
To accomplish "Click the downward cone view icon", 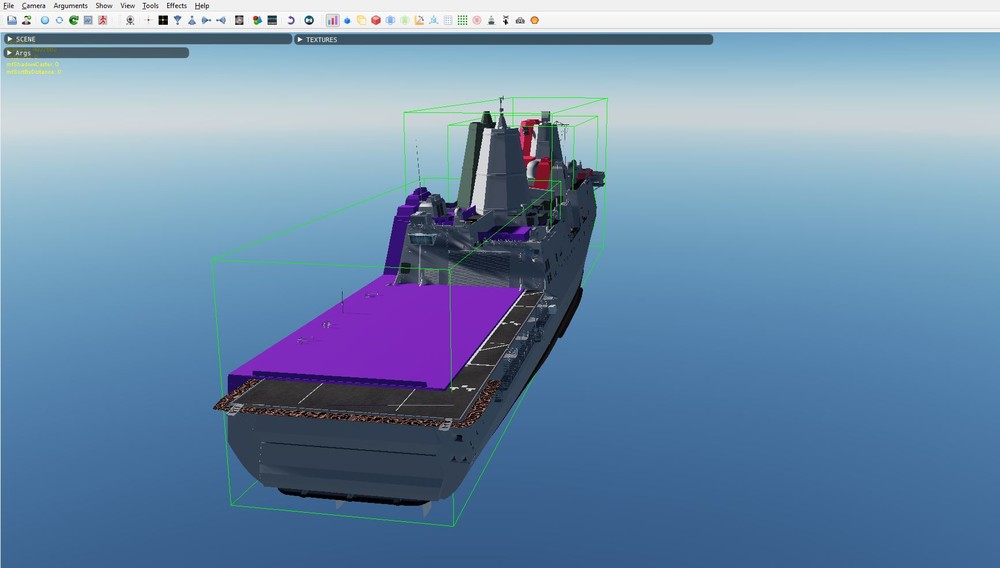I will [x=177, y=20].
